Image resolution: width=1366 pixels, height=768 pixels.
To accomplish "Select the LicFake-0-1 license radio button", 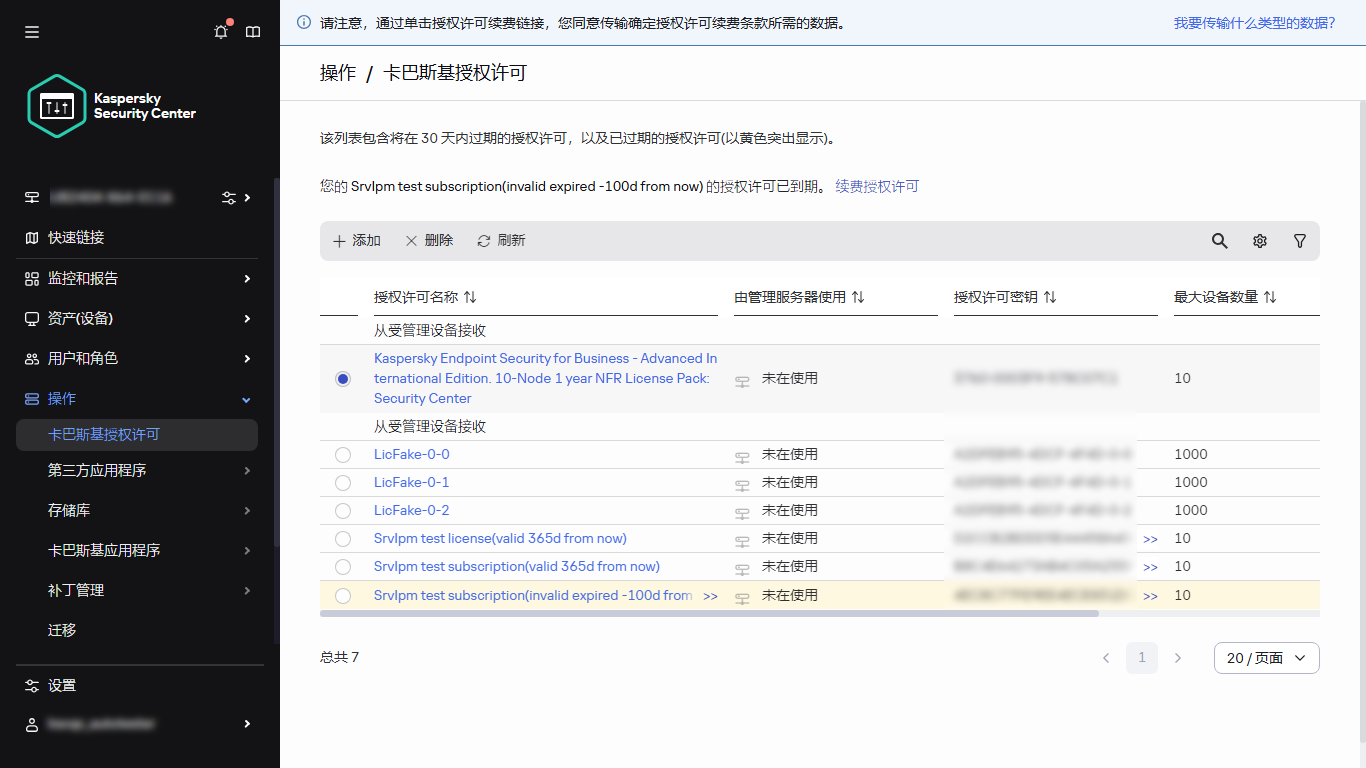I will tap(343, 482).
